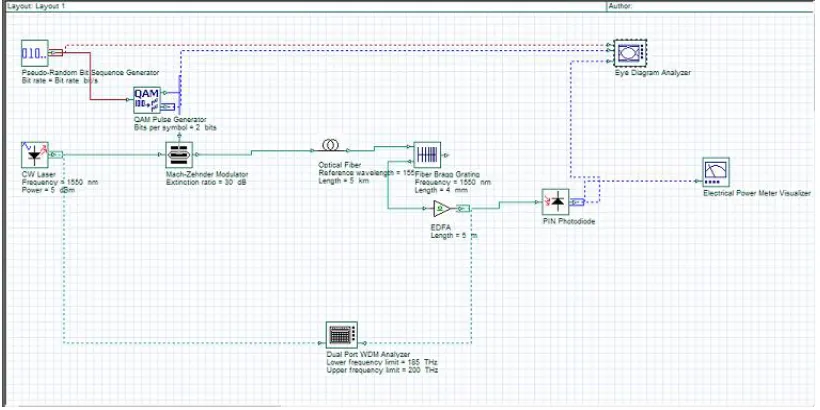820x410 pixels.
Task: Click the Electrical Power Meter Visualizer icon
Action: click(716, 172)
